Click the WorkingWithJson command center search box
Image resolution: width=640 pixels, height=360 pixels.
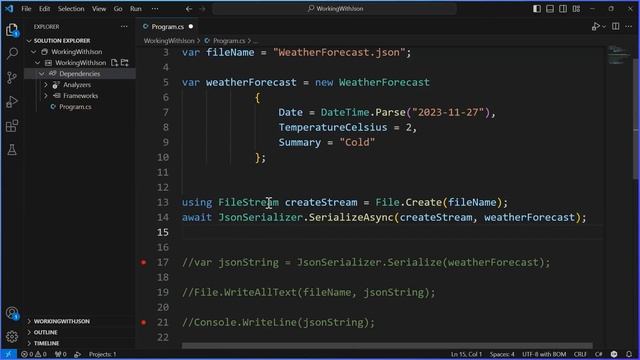335,9
